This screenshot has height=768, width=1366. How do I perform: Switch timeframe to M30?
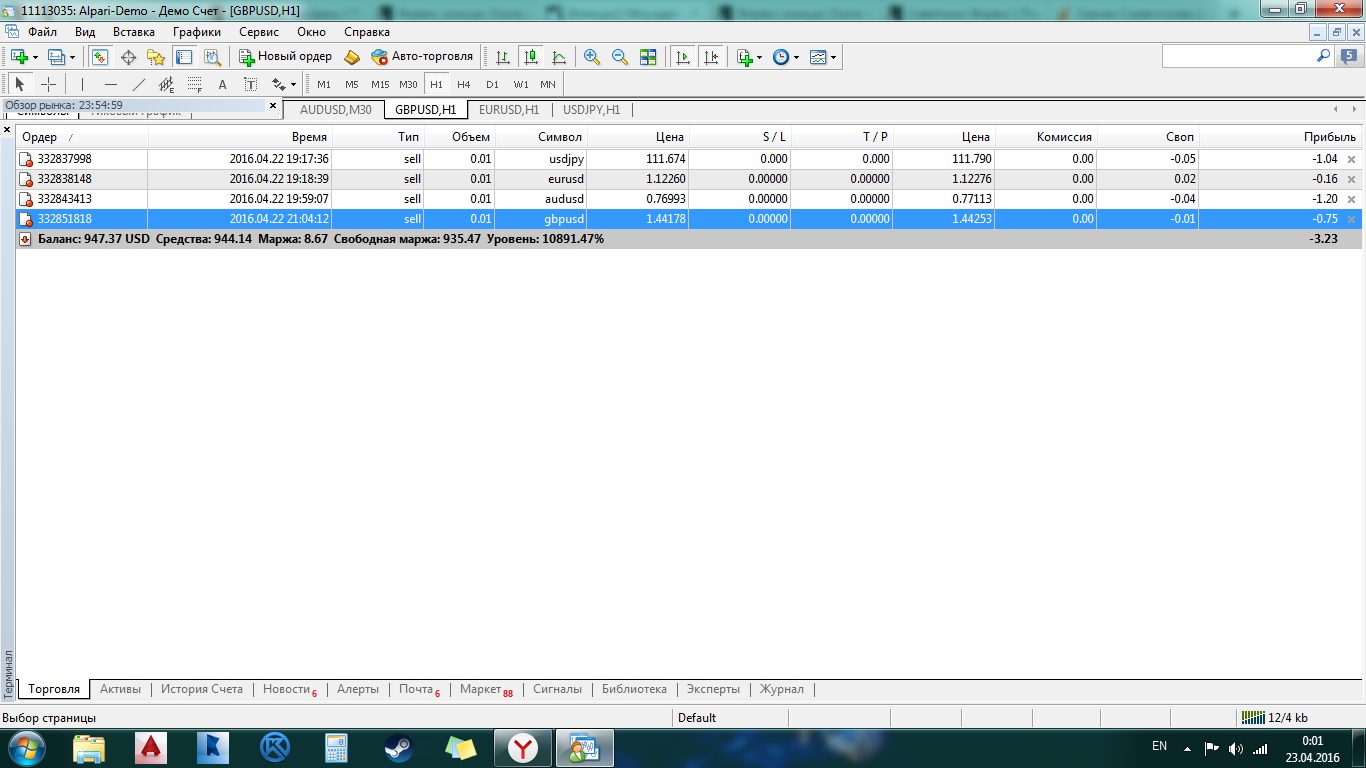point(408,84)
